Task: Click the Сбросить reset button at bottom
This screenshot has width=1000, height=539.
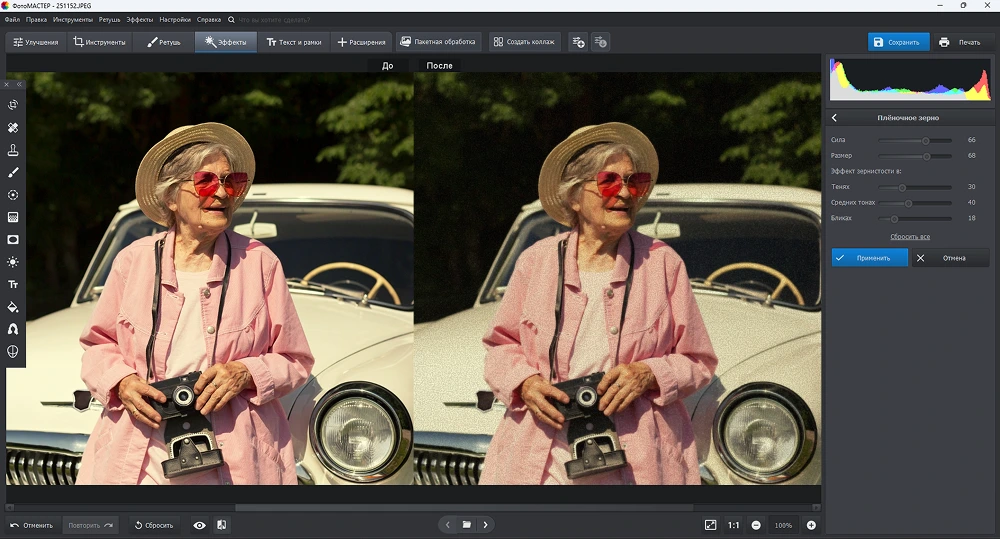Action: coord(154,526)
